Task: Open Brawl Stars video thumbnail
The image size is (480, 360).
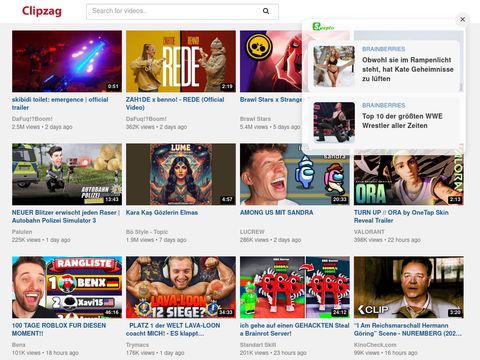Action: [x=271, y=61]
